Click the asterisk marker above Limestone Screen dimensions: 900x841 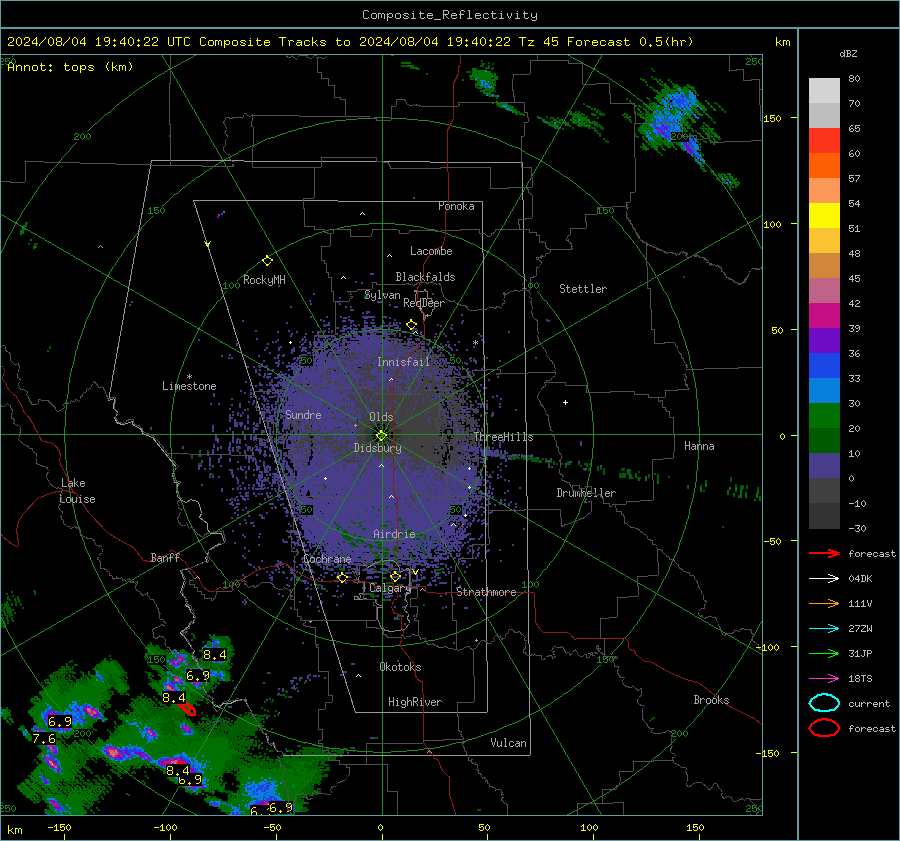pos(189,377)
